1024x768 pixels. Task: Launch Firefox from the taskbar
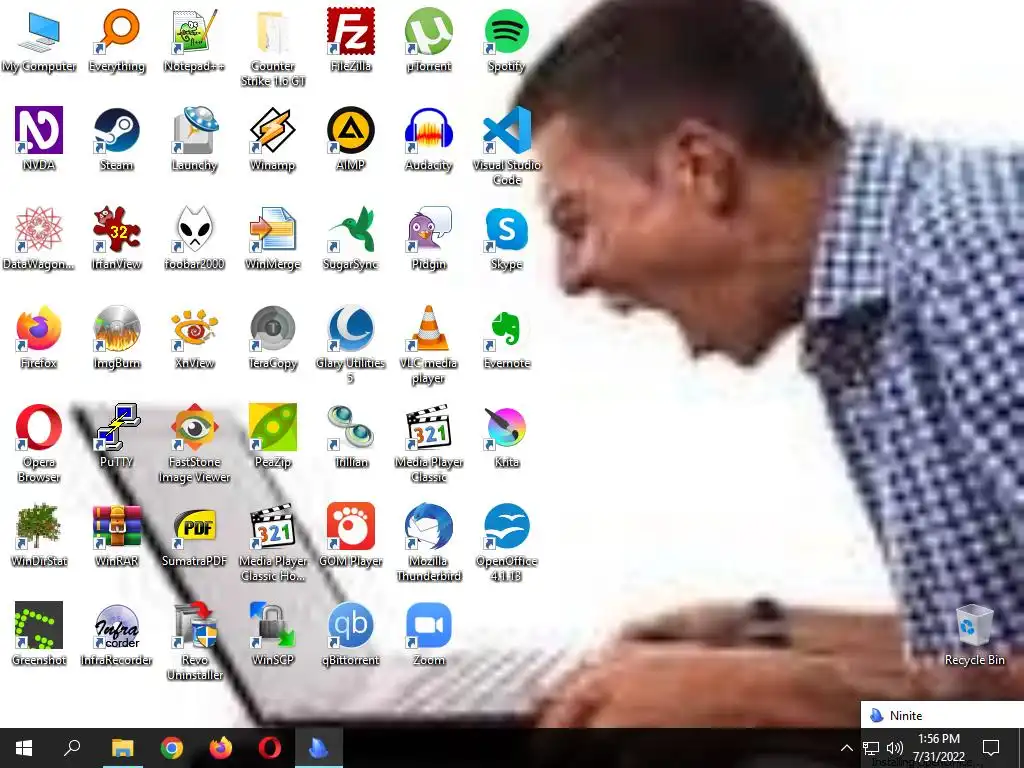click(221, 748)
